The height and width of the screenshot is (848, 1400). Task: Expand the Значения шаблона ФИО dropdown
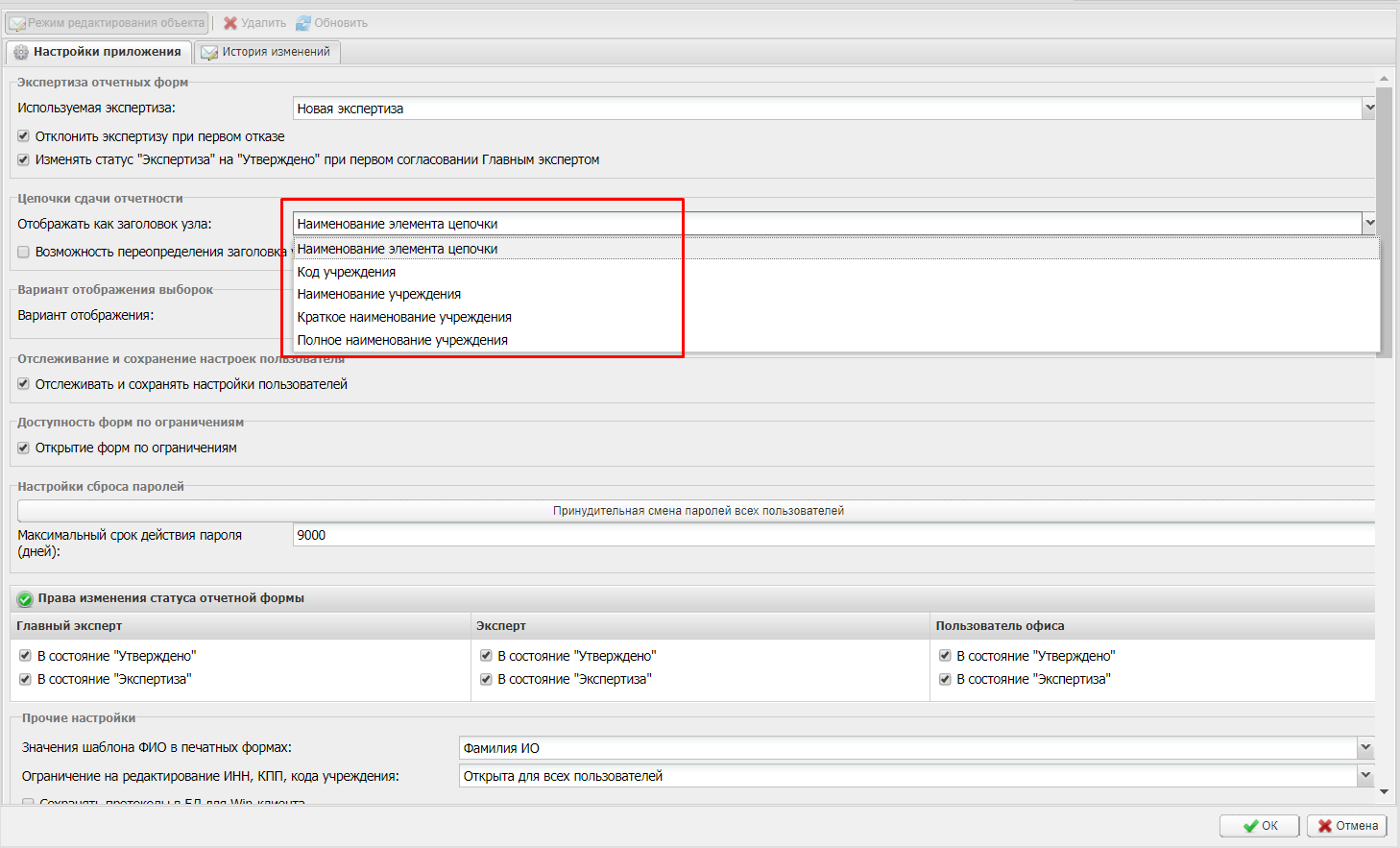(1365, 747)
